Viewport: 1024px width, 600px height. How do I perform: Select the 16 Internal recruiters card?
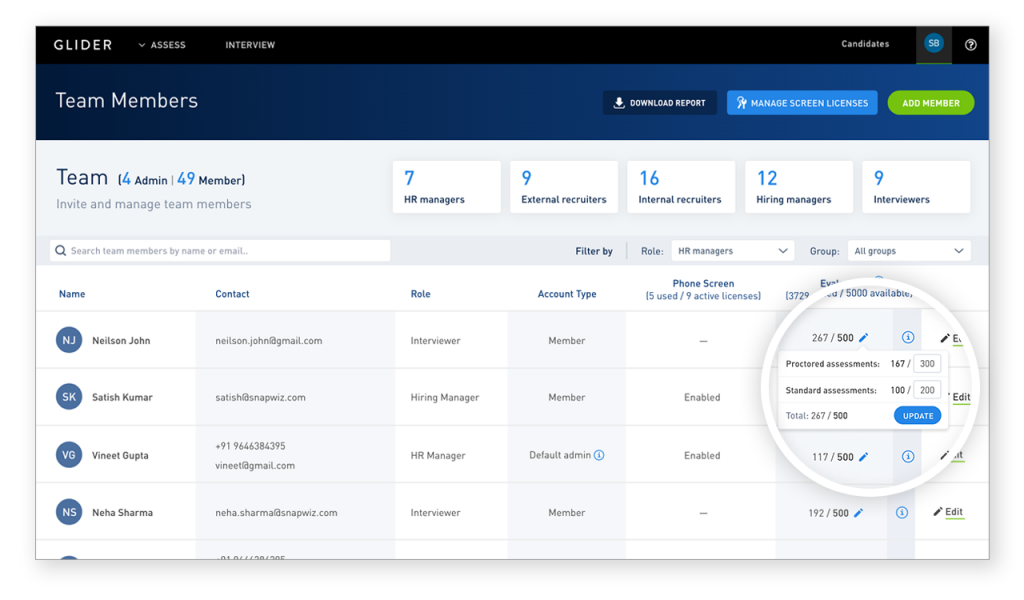[x=681, y=187]
